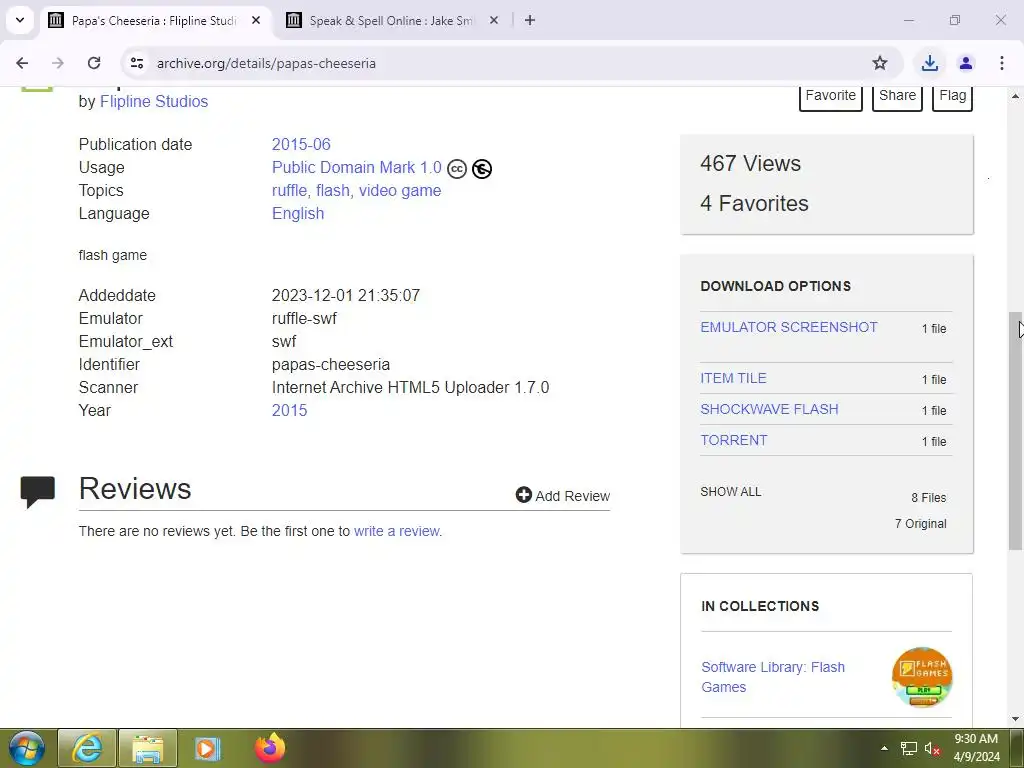Viewport: 1024px width, 768px height.
Task: Download the EMULATOR SCREENSHOT file
Action: 789,327
